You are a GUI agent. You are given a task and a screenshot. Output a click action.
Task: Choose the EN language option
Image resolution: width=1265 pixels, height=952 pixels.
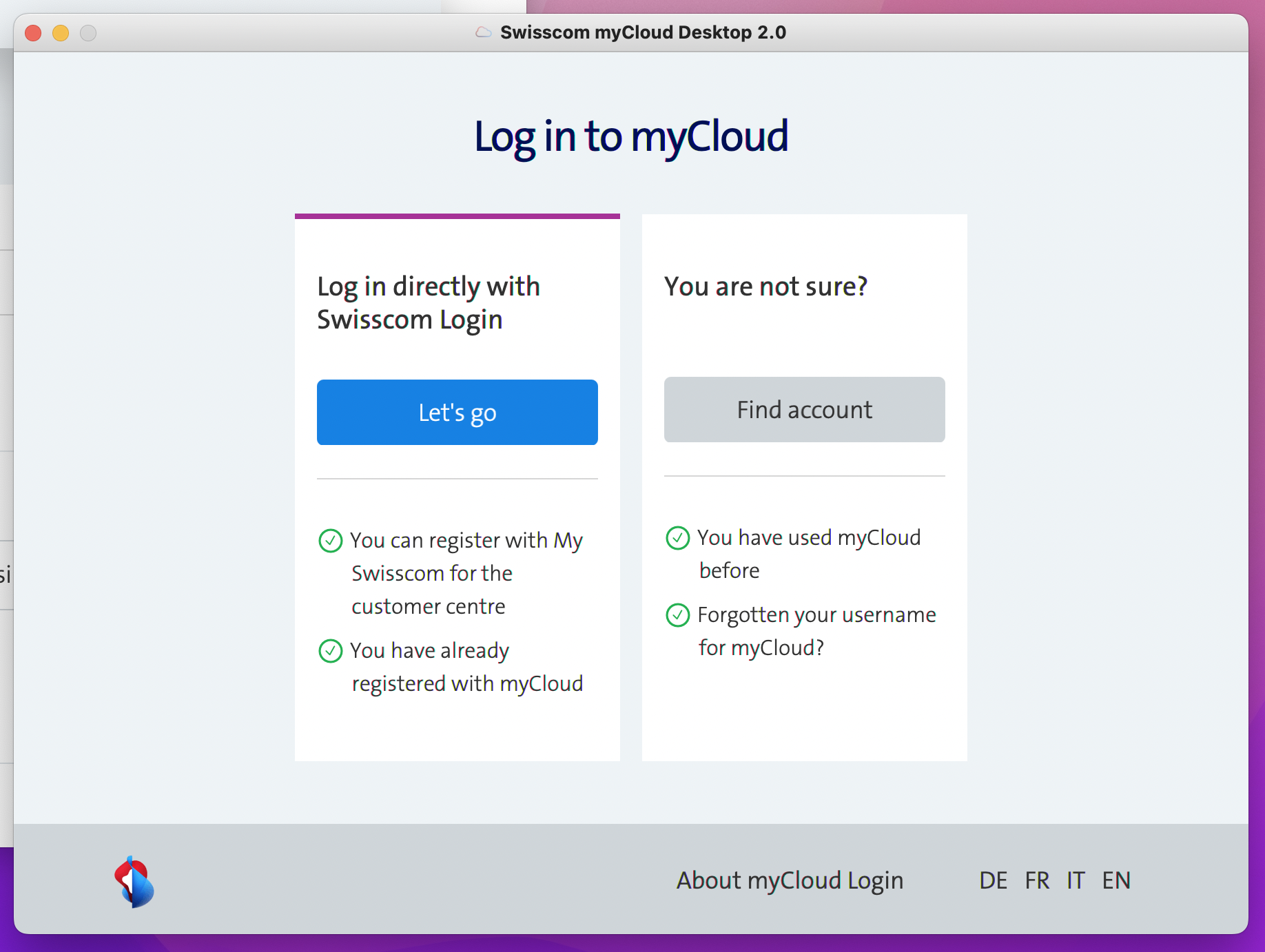click(x=1116, y=880)
